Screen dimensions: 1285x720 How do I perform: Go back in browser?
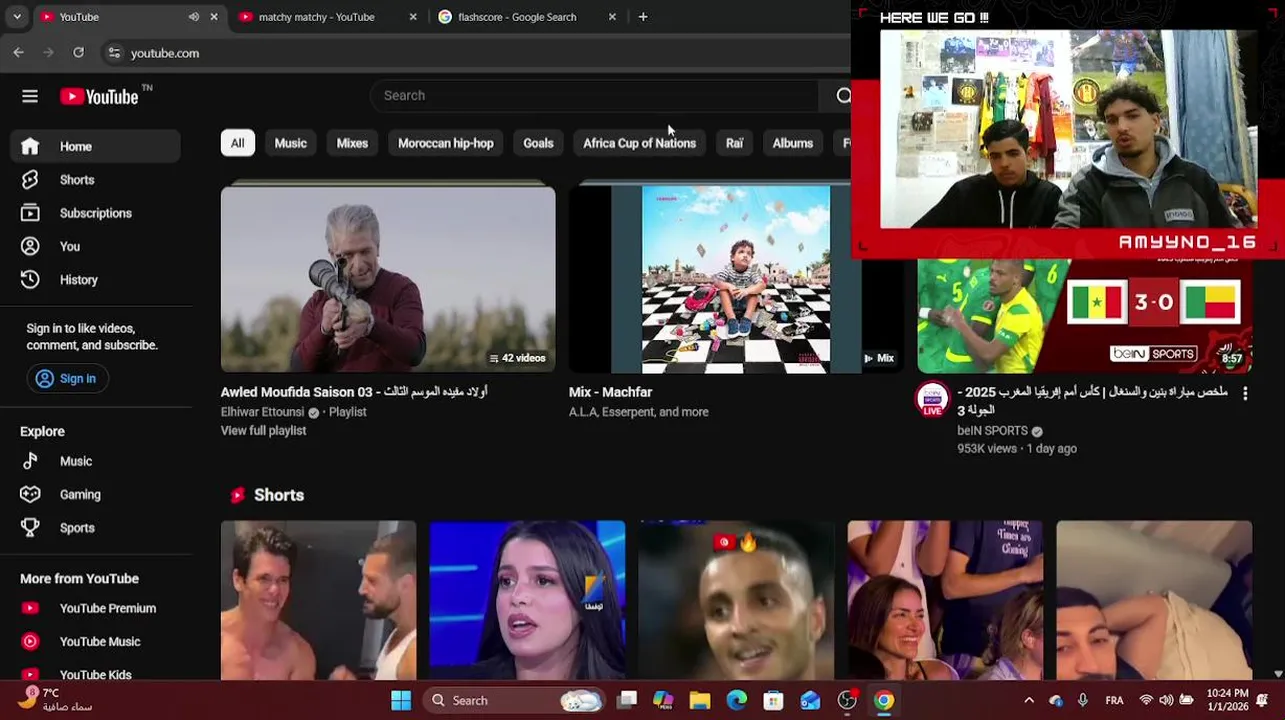pos(18,52)
